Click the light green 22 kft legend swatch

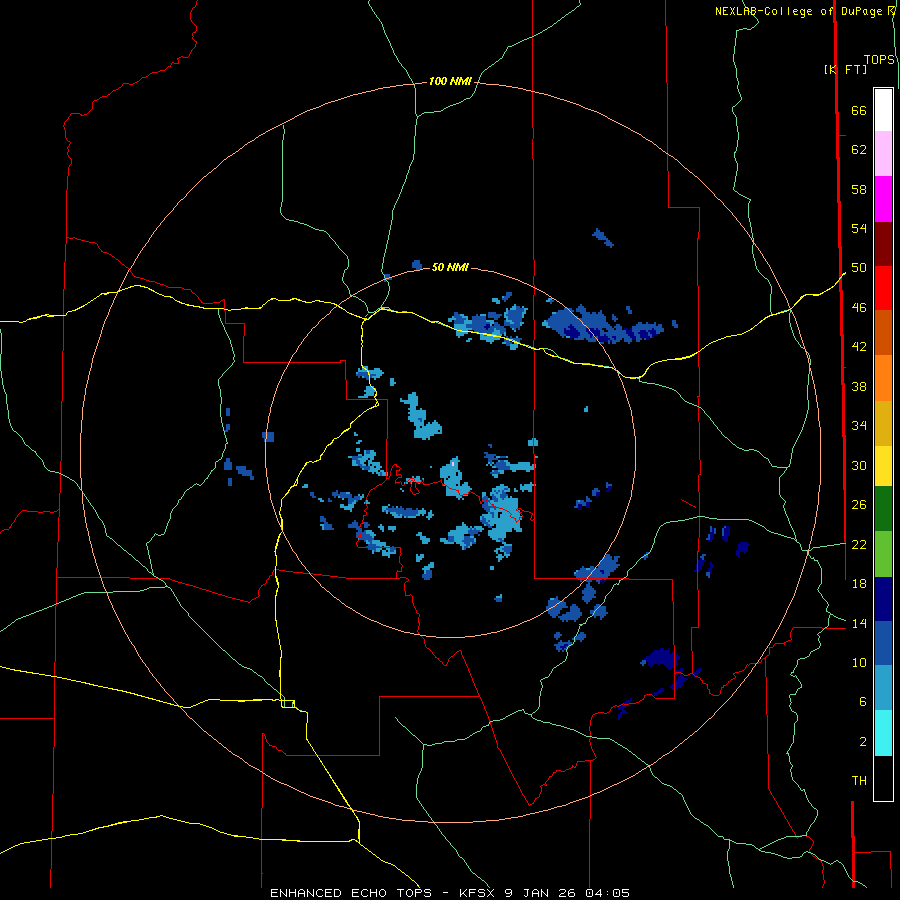click(x=883, y=554)
